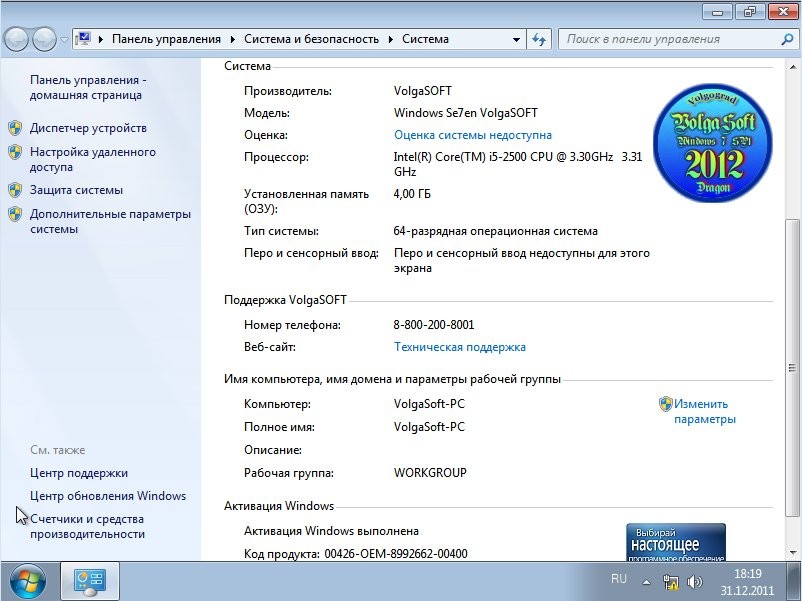802x601 pixels.
Task: Click phone number 8-800-200-8001
Action: pyautogui.click(x=434, y=325)
